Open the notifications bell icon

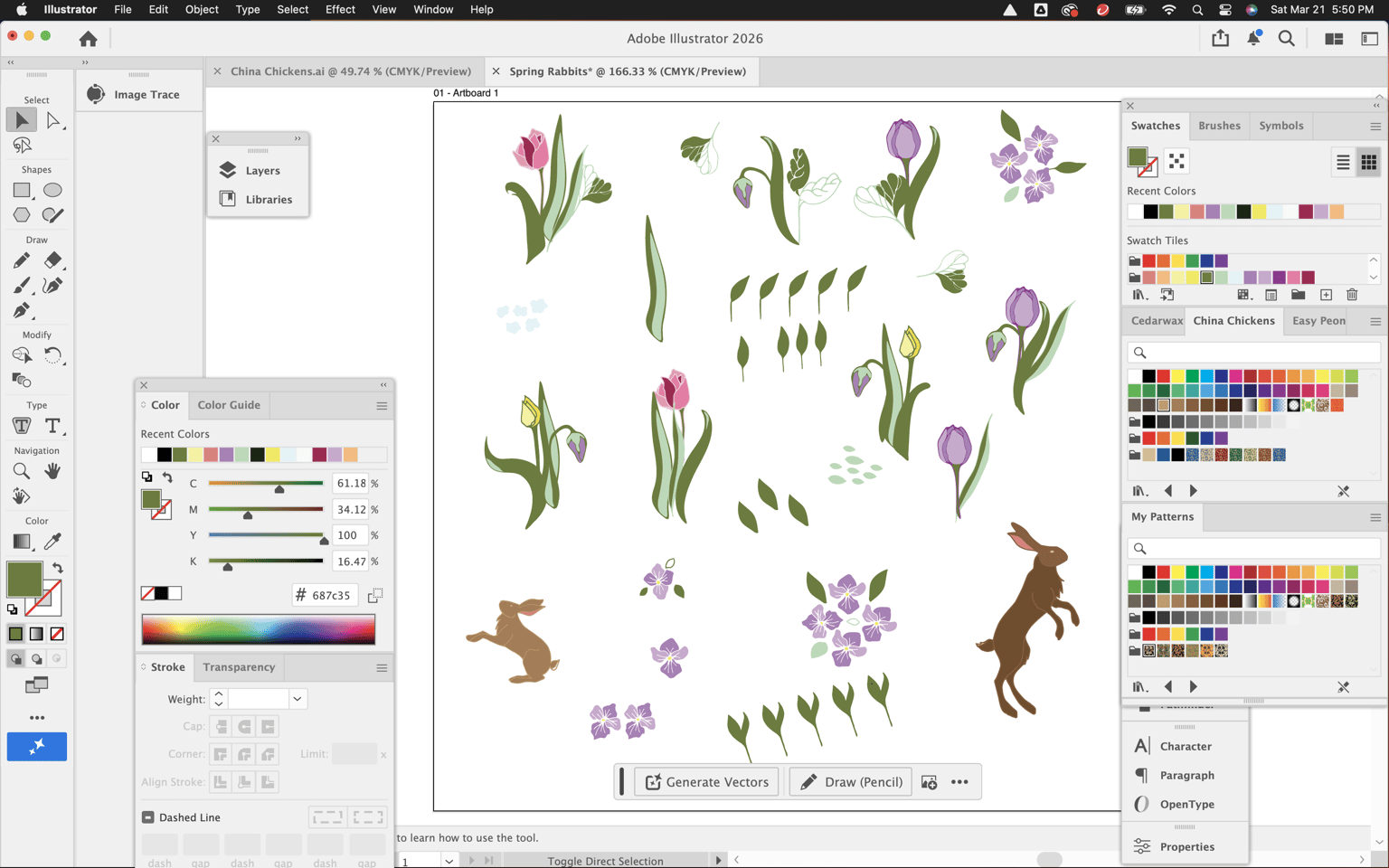click(x=1254, y=38)
